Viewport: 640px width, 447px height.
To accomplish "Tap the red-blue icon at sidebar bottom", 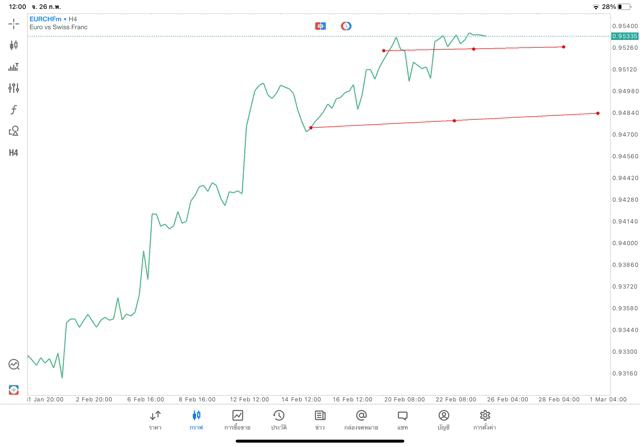I will pyautogui.click(x=13, y=389).
